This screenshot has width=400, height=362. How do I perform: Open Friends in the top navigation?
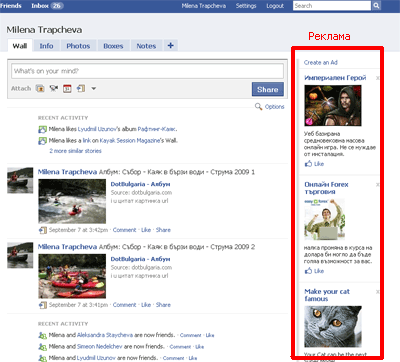tap(11, 6)
